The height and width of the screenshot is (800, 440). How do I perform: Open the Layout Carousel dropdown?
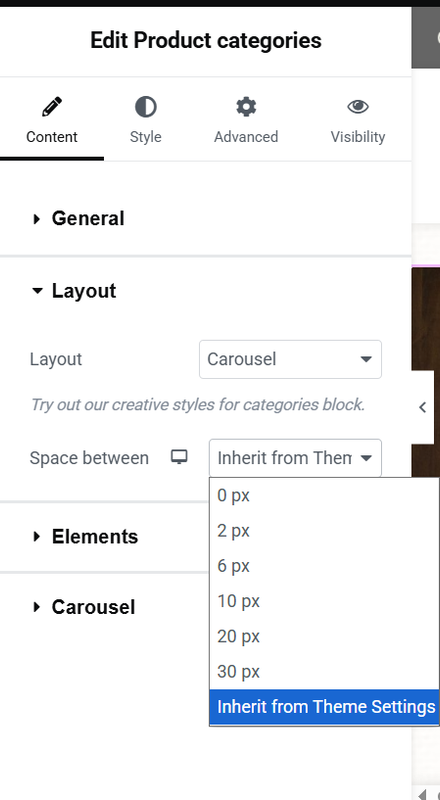pyautogui.click(x=290, y=359)
